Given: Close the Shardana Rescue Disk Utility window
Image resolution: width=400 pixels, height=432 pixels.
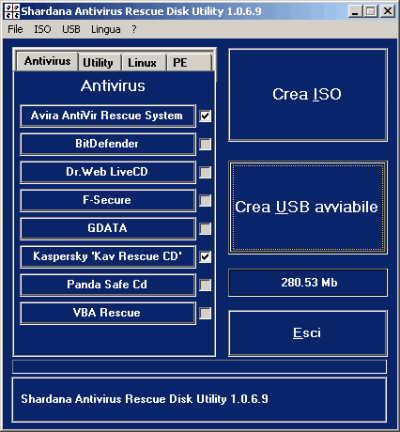Looking at the screenshot, I should 388,11.
